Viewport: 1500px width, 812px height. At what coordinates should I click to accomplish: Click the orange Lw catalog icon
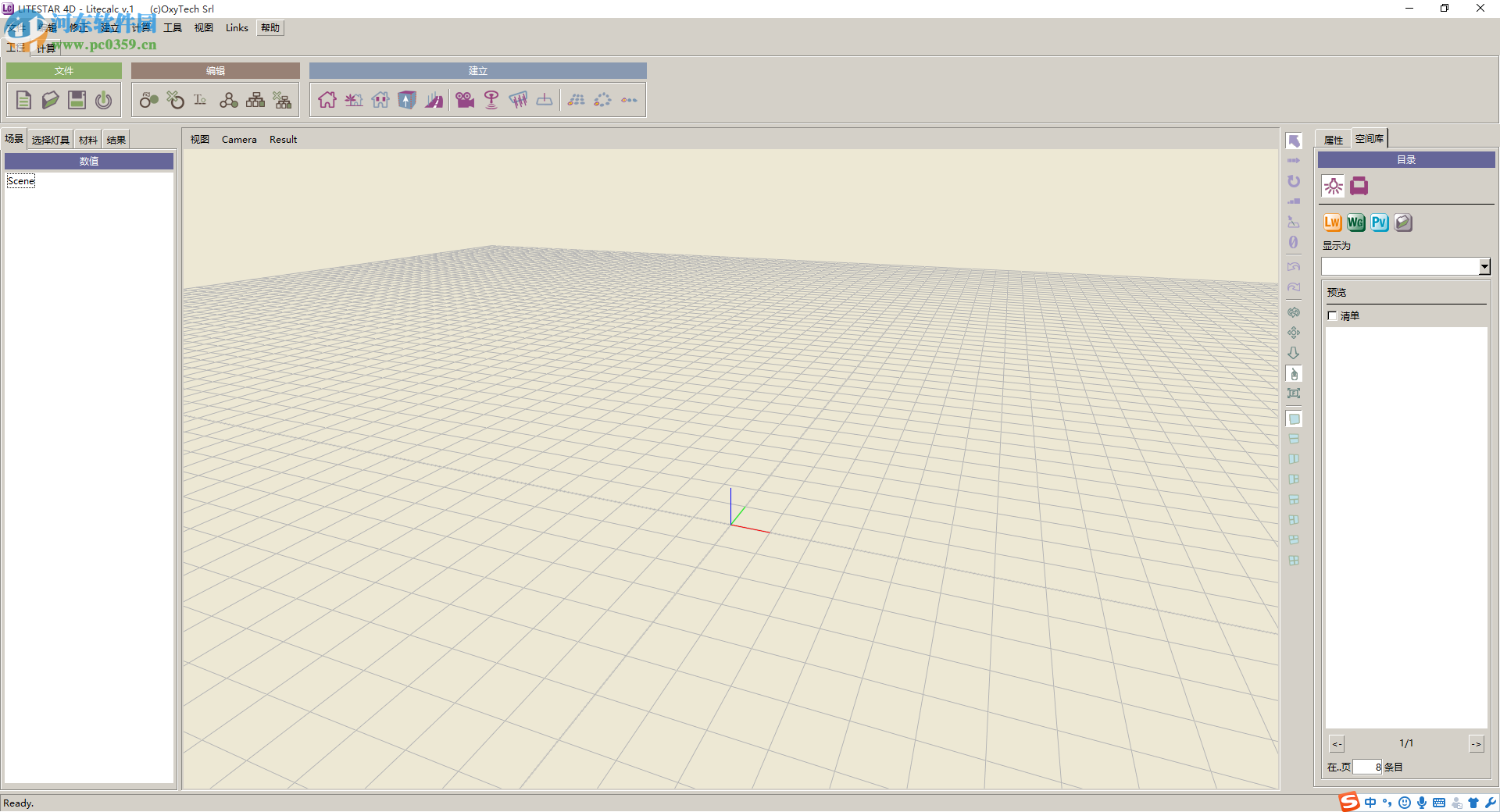tap(1332, 223)
